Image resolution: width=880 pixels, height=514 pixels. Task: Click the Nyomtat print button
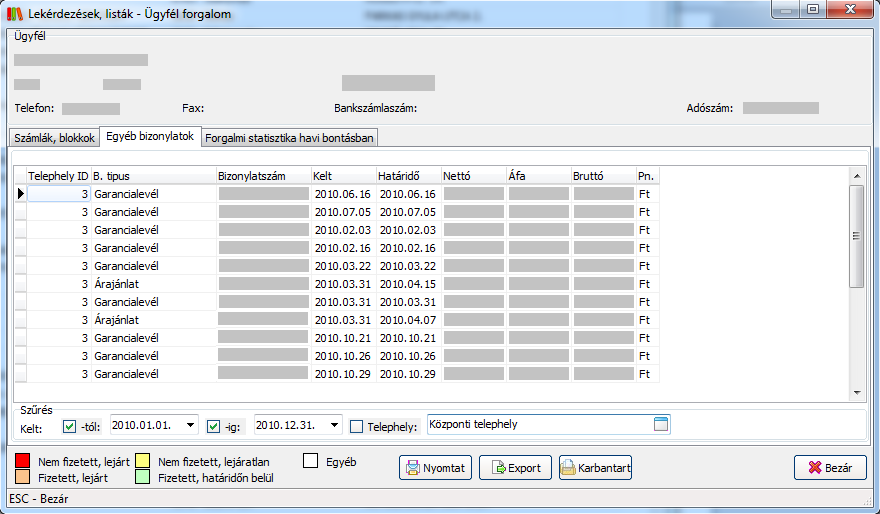[x=436, y=467]
